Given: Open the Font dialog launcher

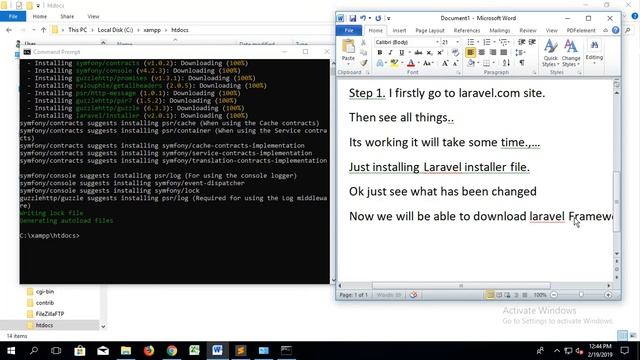Looking at the screenshot, I should click(x=459, y=73).
